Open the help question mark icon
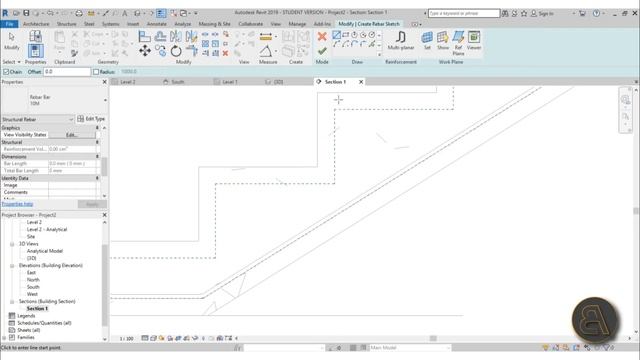This screenshot has width=640, height=360. pos(596,13)
